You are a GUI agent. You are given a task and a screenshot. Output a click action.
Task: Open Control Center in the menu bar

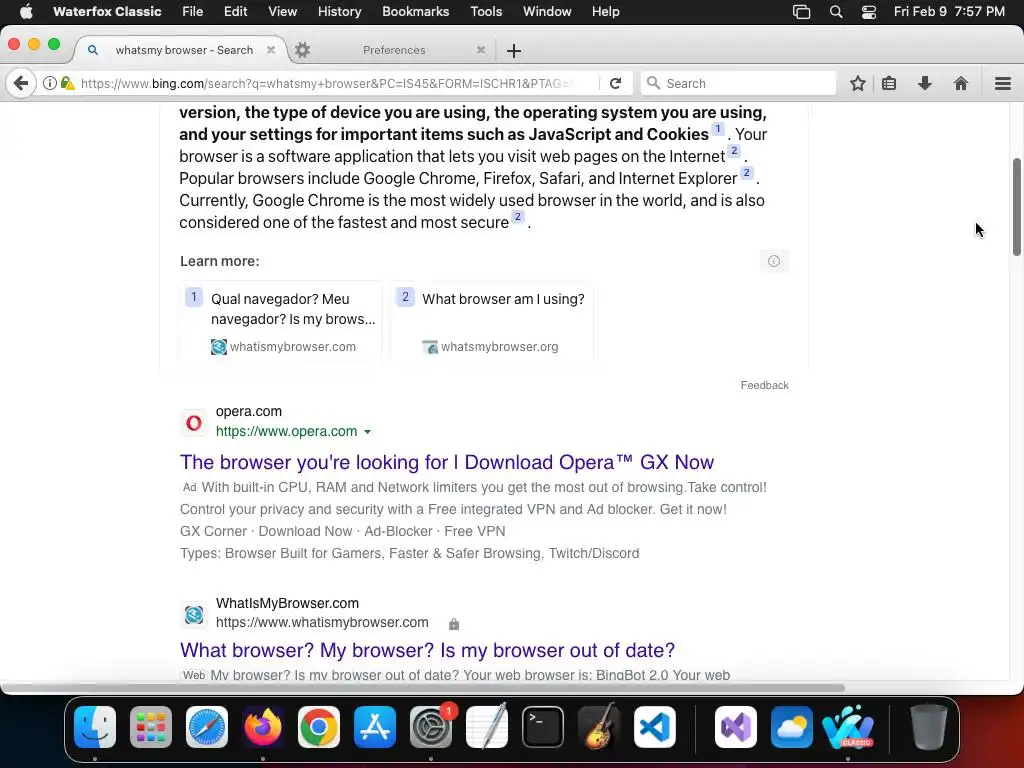pyautogui.click(x=869, y=12)
